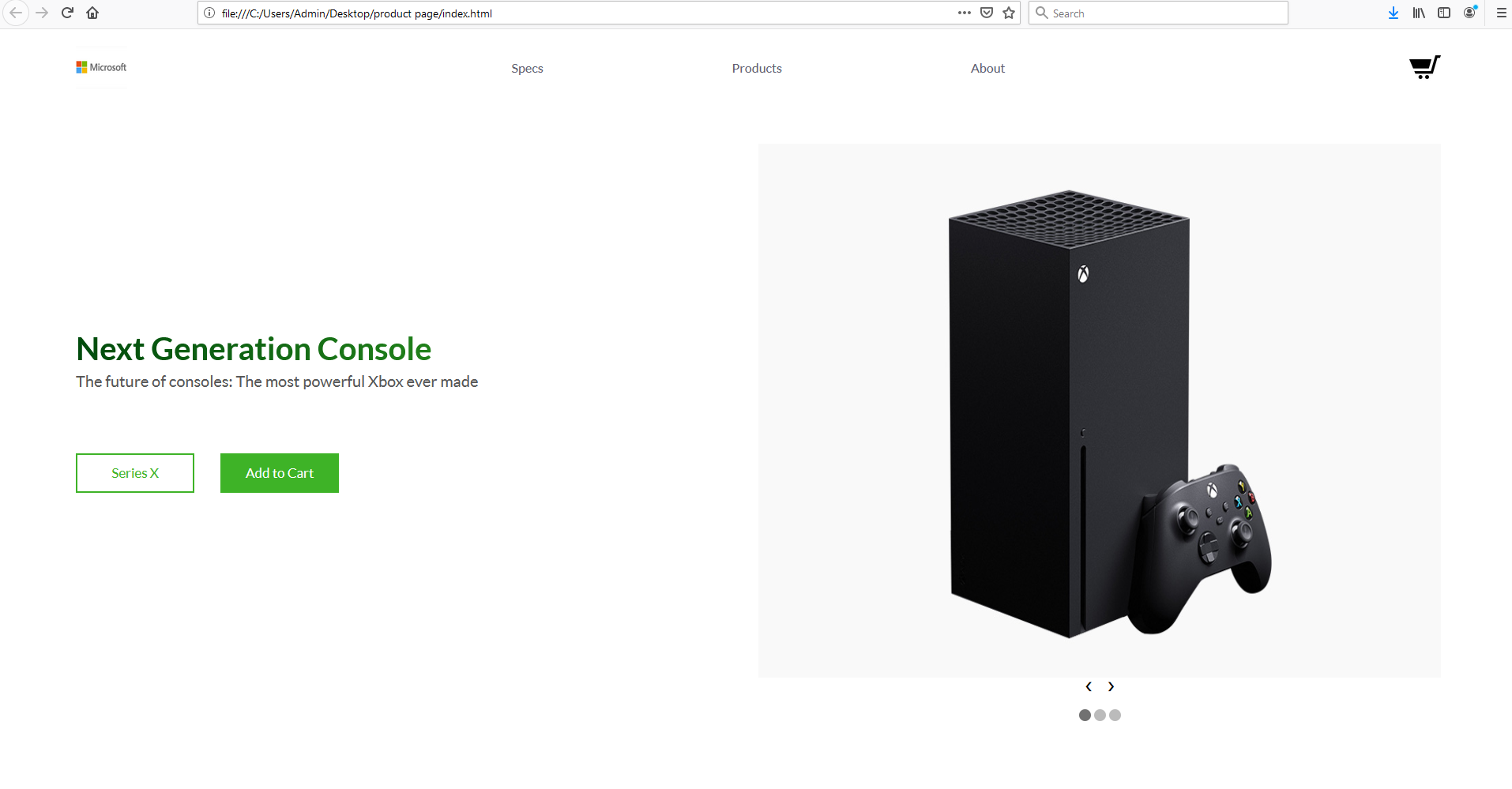The height and width of the screenshot is (789, 1512).
Task: Open the Products navigation link
Action: (757, 68)
